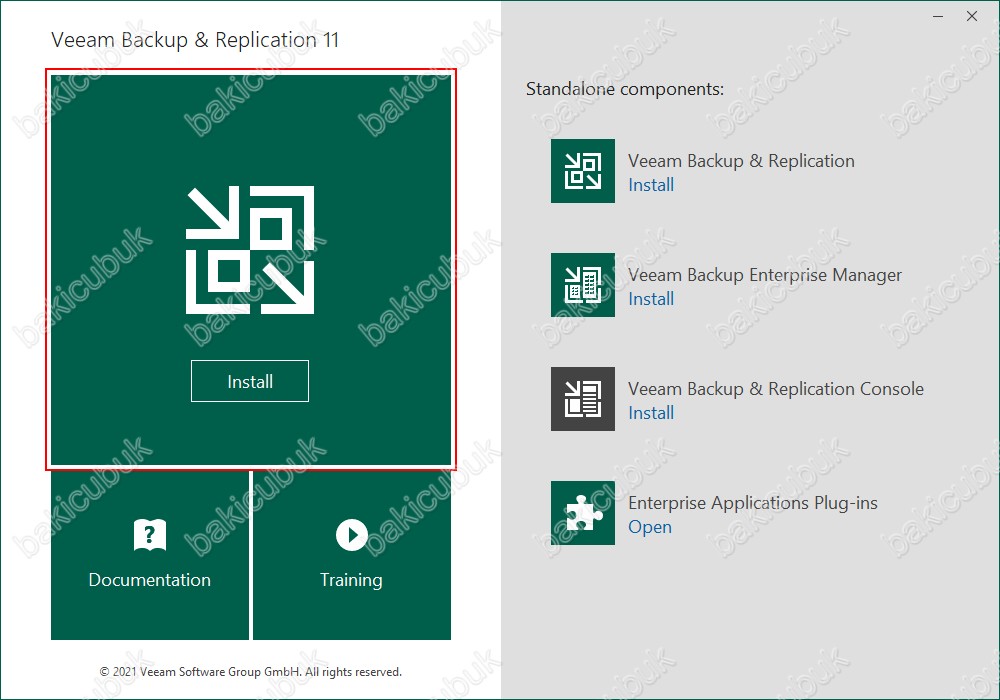Click the 'Veeam Backup Enterprise Manager' title text

click(765, 275)
